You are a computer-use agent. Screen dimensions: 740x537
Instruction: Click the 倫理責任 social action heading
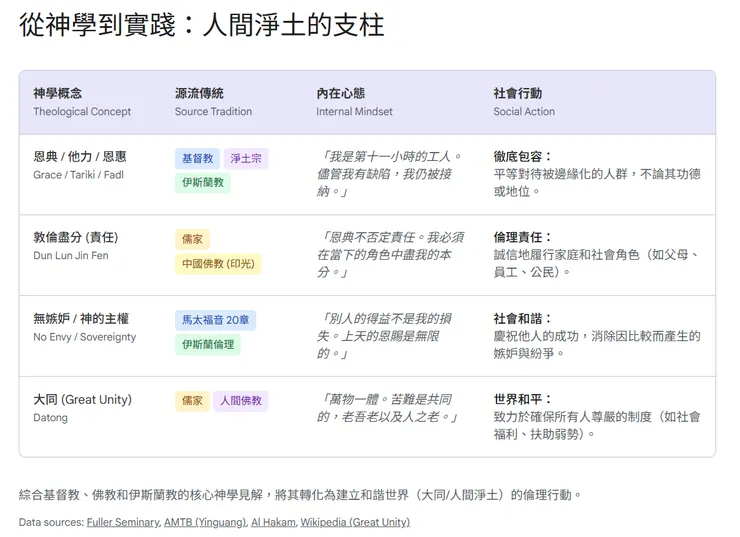522,237
